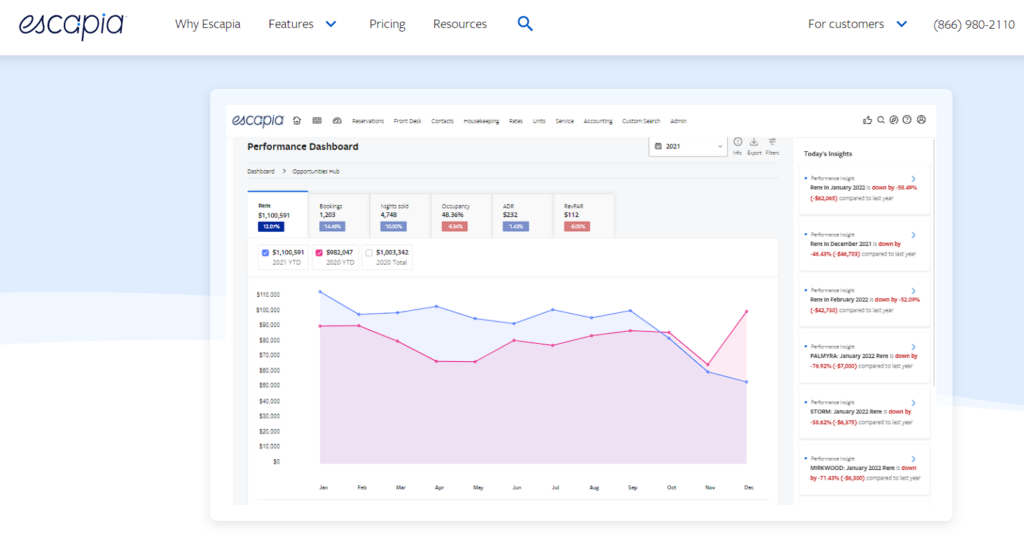Open the Resources link
Image resolution: width=1024 pixels, height=537 pixels.
(460, 24)
